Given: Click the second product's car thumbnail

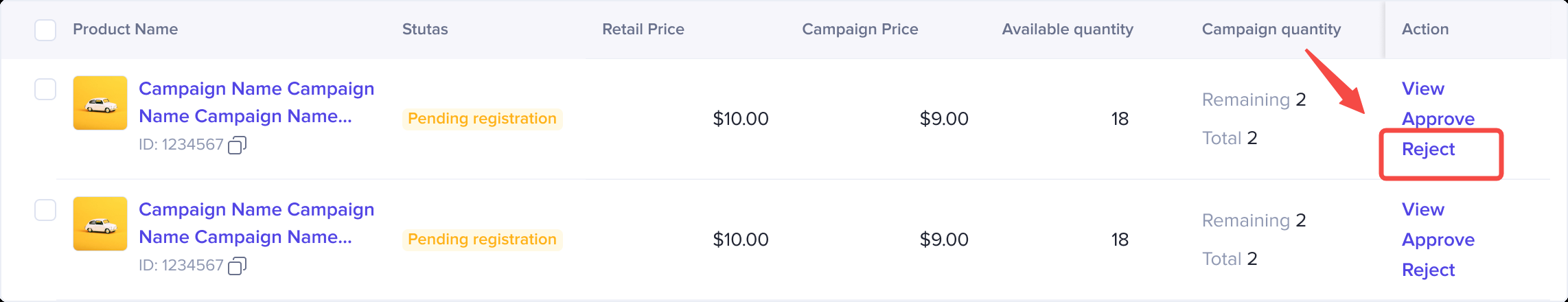Looking at the screenshot, I should pos(100,224).
